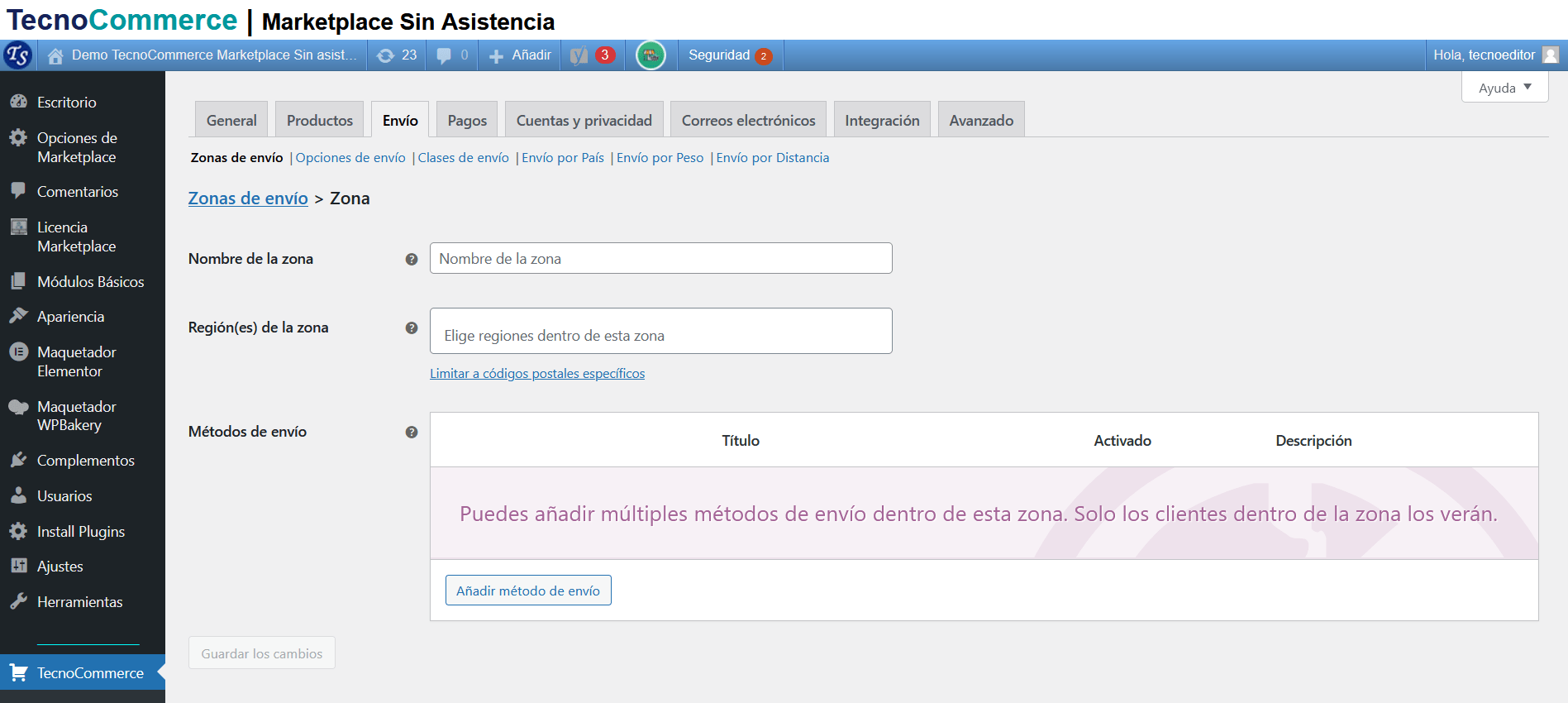Open Envío por Distancia section
Image resolution: width=1568 pixels, height=703 pixels.
coord(772,157)
